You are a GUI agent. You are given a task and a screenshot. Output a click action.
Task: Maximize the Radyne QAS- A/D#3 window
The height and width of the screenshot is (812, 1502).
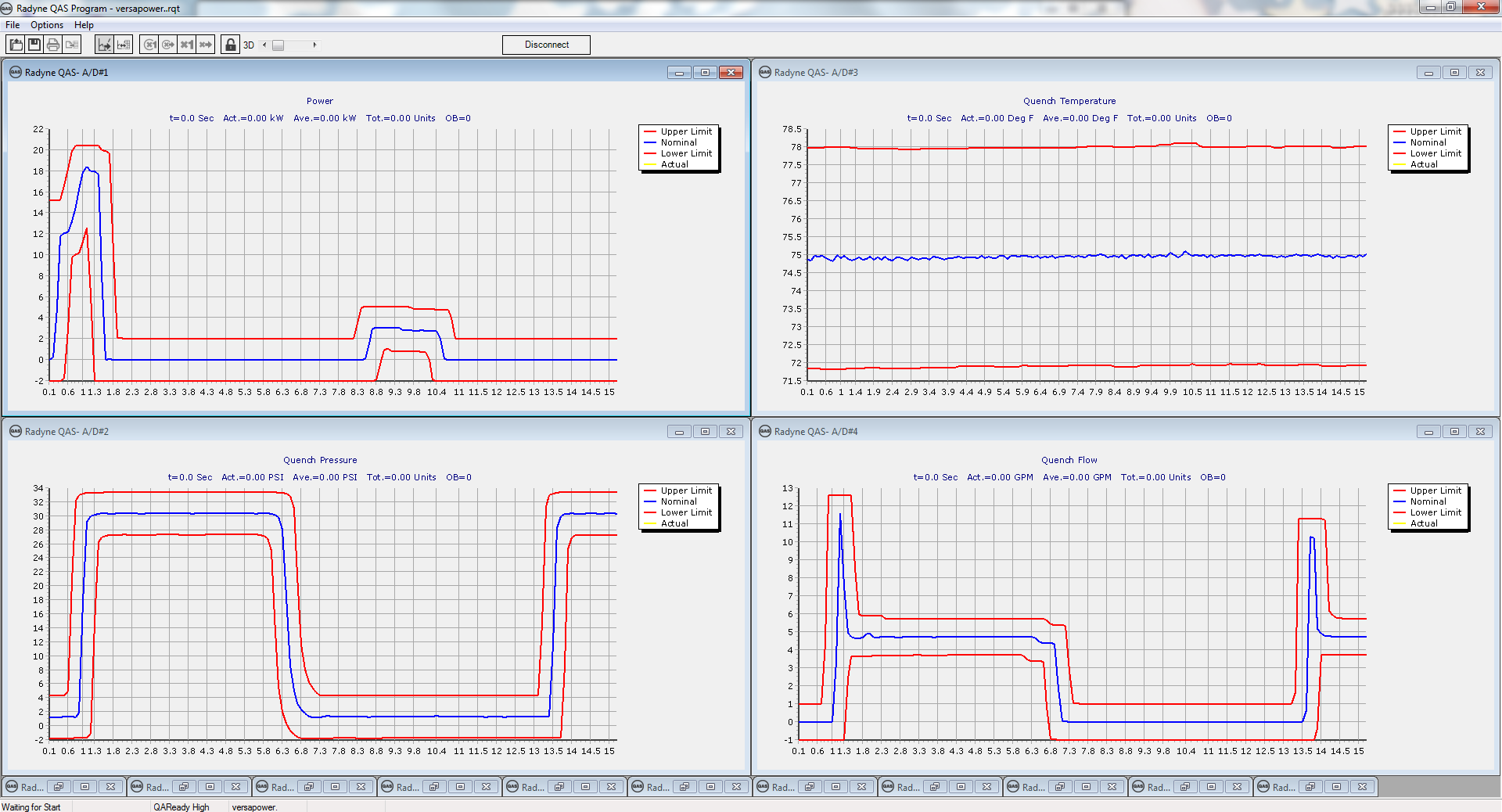(1454, 73)
